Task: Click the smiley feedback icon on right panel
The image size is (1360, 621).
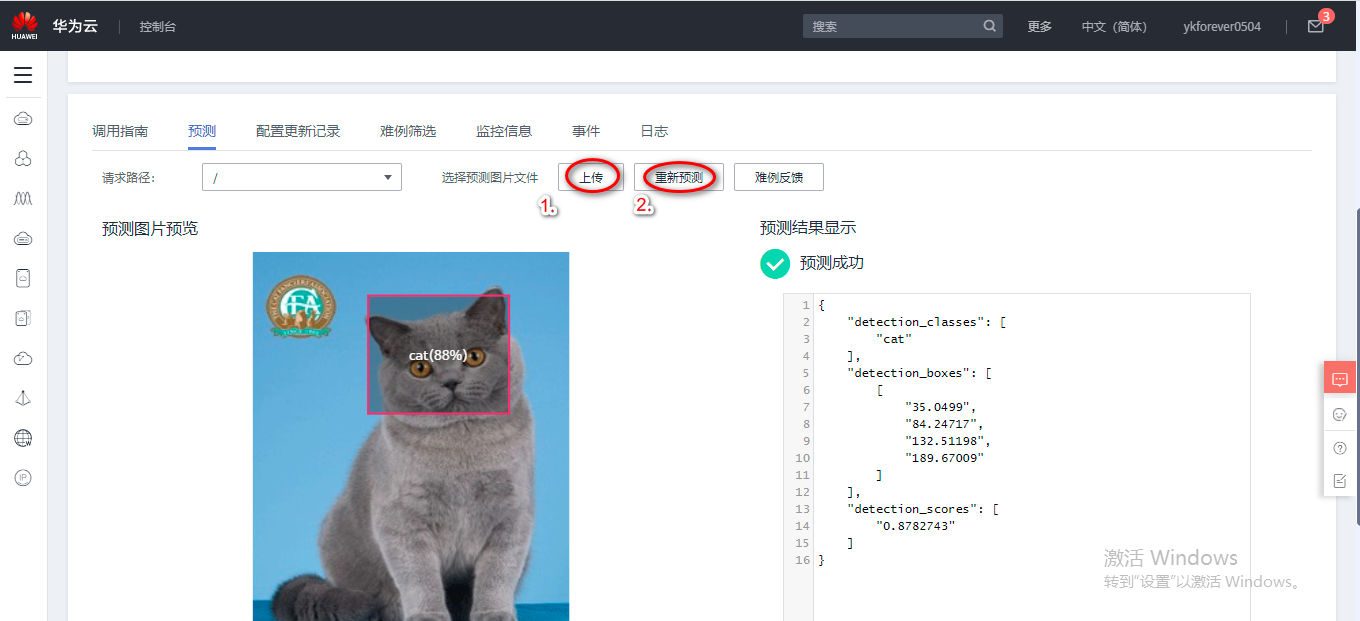Action: [x=1340, y=414]
